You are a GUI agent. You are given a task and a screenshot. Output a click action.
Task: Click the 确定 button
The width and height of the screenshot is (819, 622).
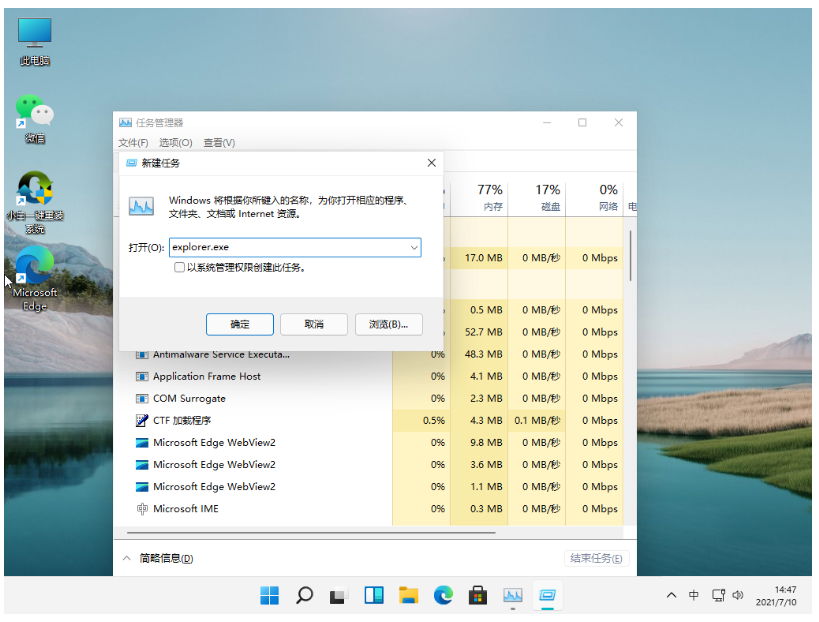(x=240, y=324)
